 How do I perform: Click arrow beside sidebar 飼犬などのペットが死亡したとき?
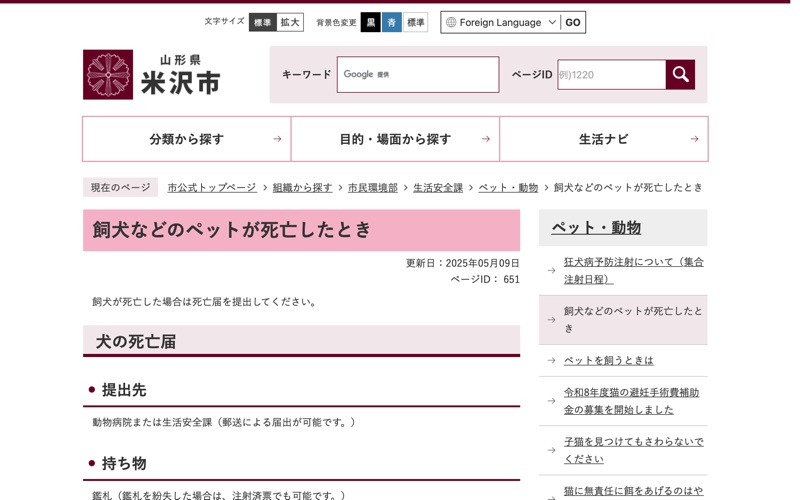[552, 320]
